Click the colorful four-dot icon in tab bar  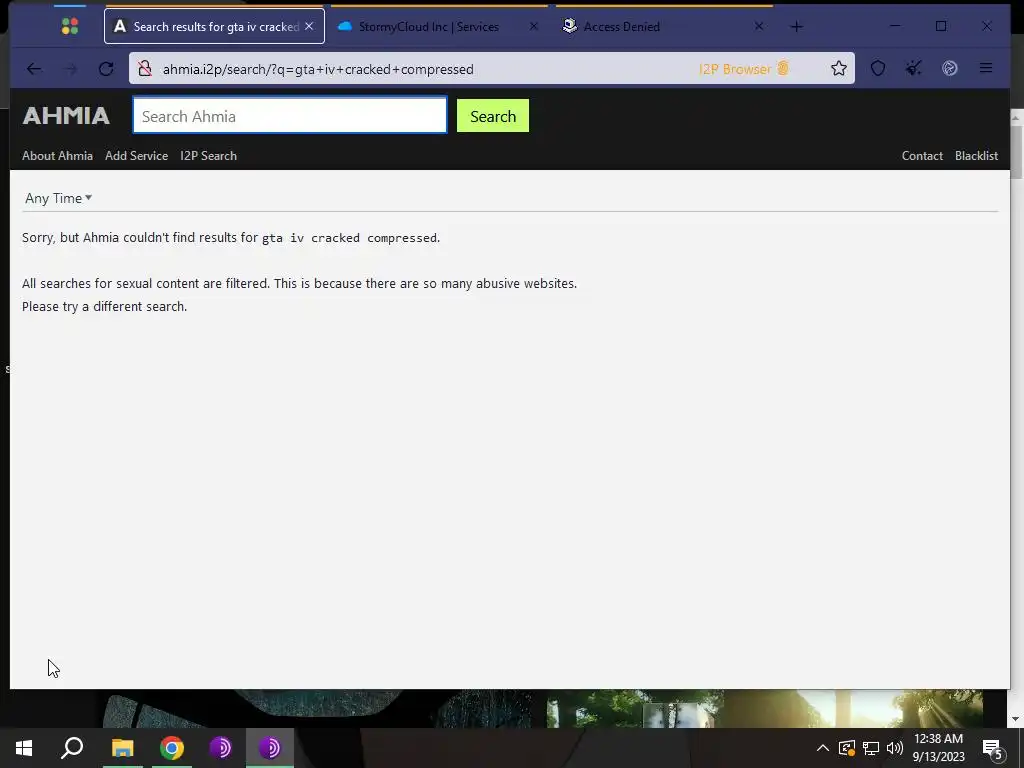[x=70, y=26]
